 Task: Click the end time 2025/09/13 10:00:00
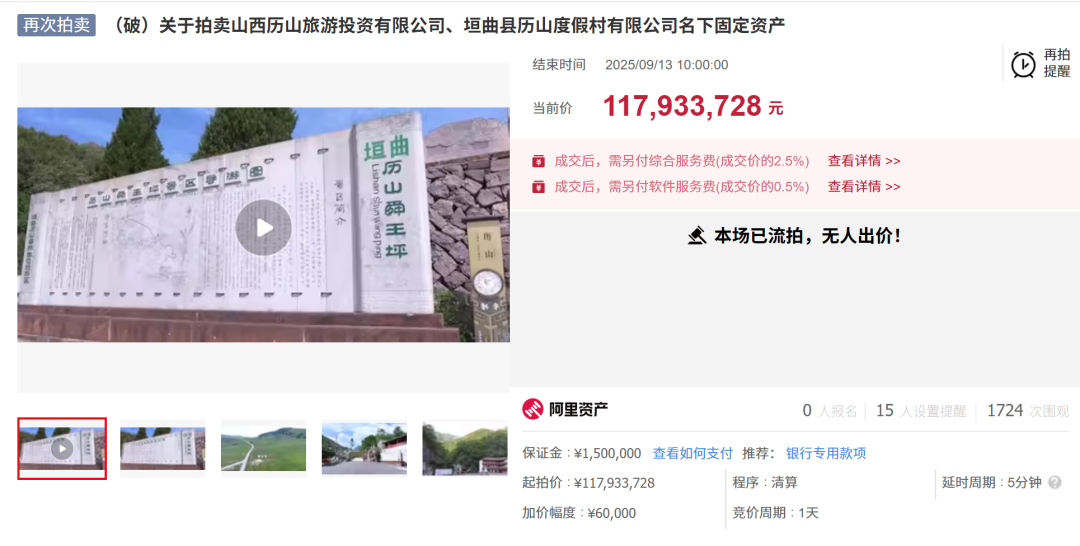click(x=666, y=65)
